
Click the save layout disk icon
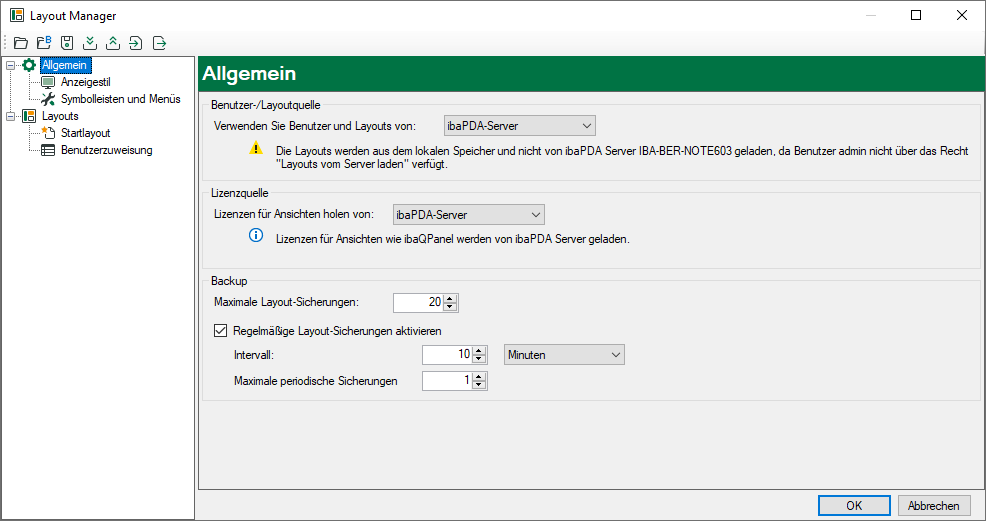[x=67, y=43]
